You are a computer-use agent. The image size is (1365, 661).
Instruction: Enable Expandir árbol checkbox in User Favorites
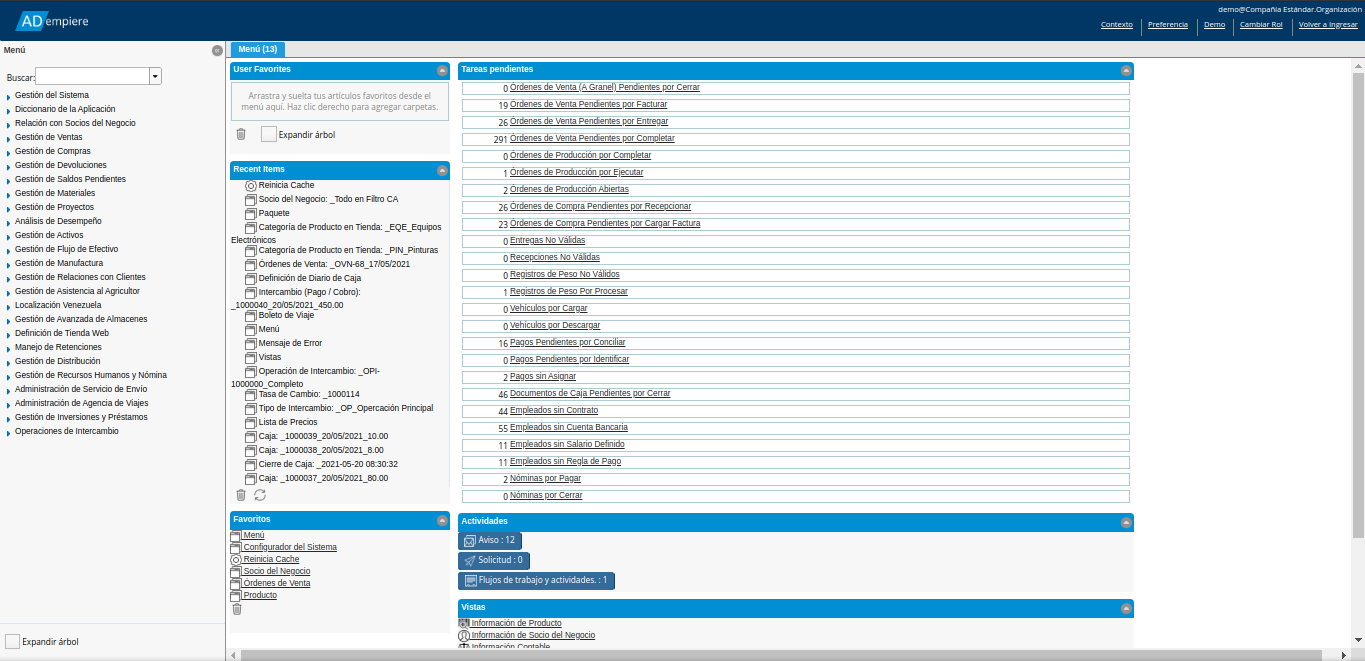269,134
